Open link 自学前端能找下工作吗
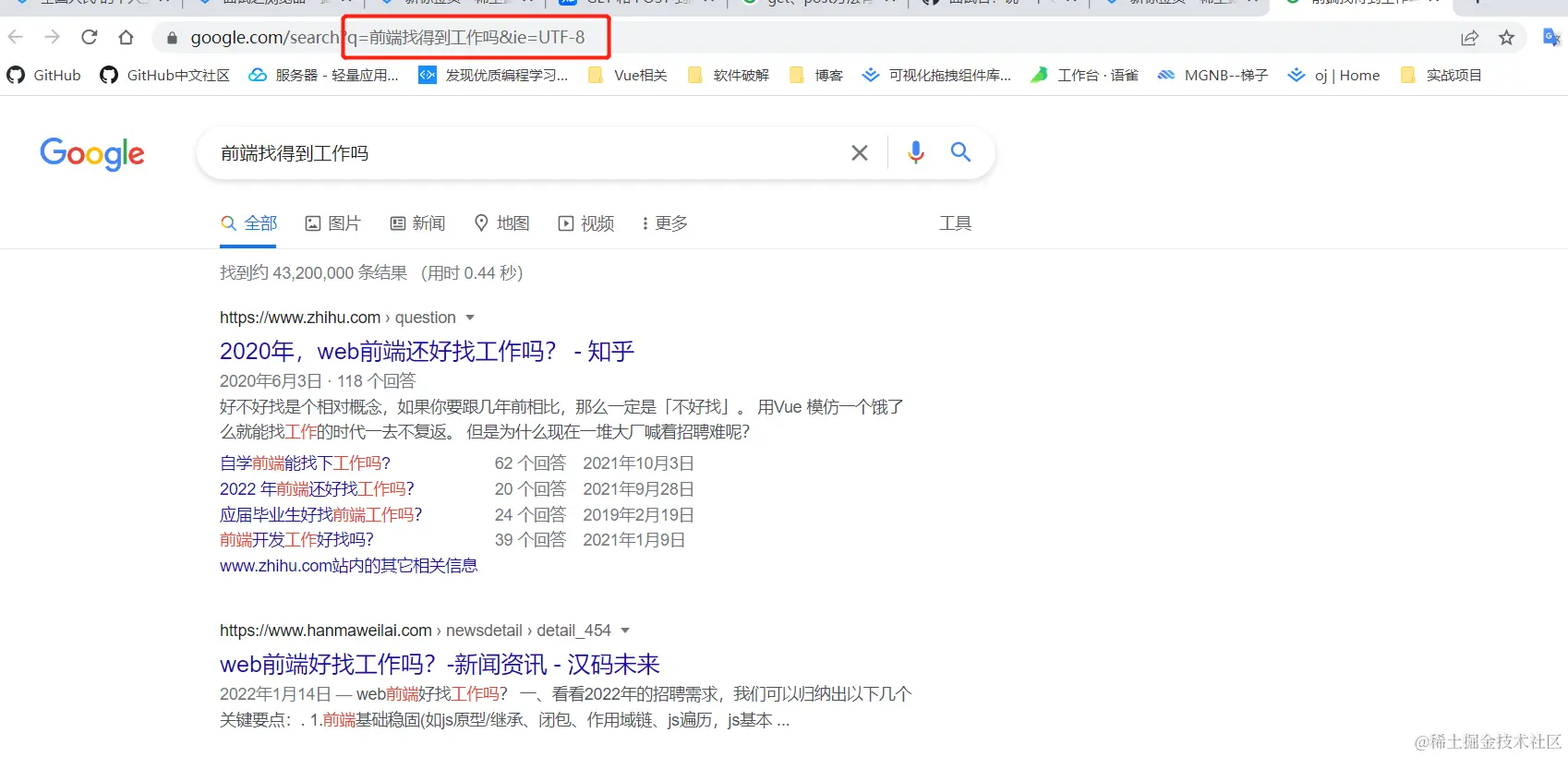 click(306, 463)
